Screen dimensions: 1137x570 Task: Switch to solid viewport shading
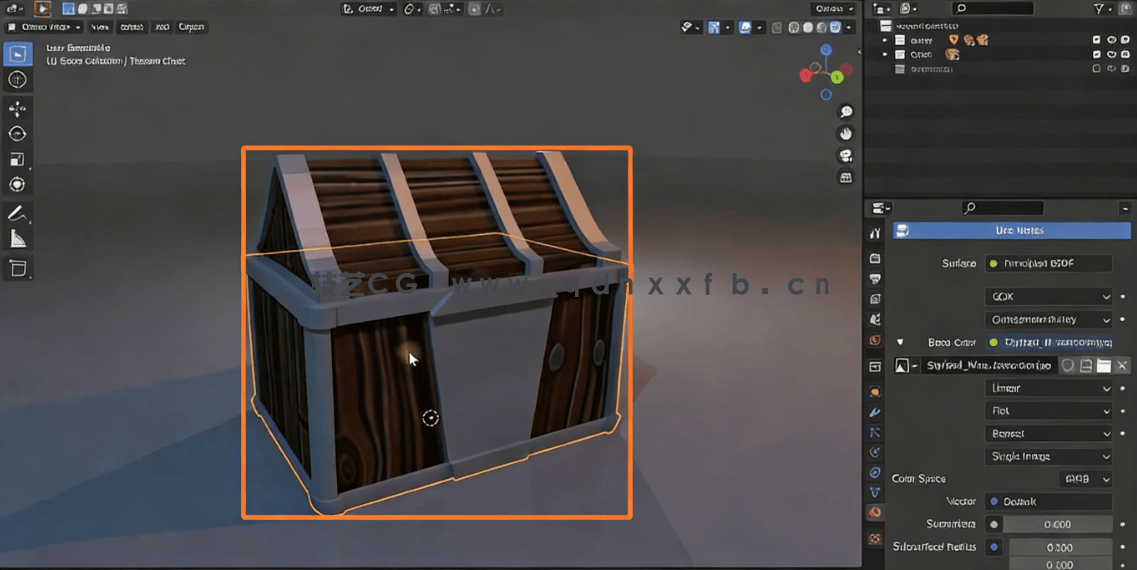click(x=808, y=28)
